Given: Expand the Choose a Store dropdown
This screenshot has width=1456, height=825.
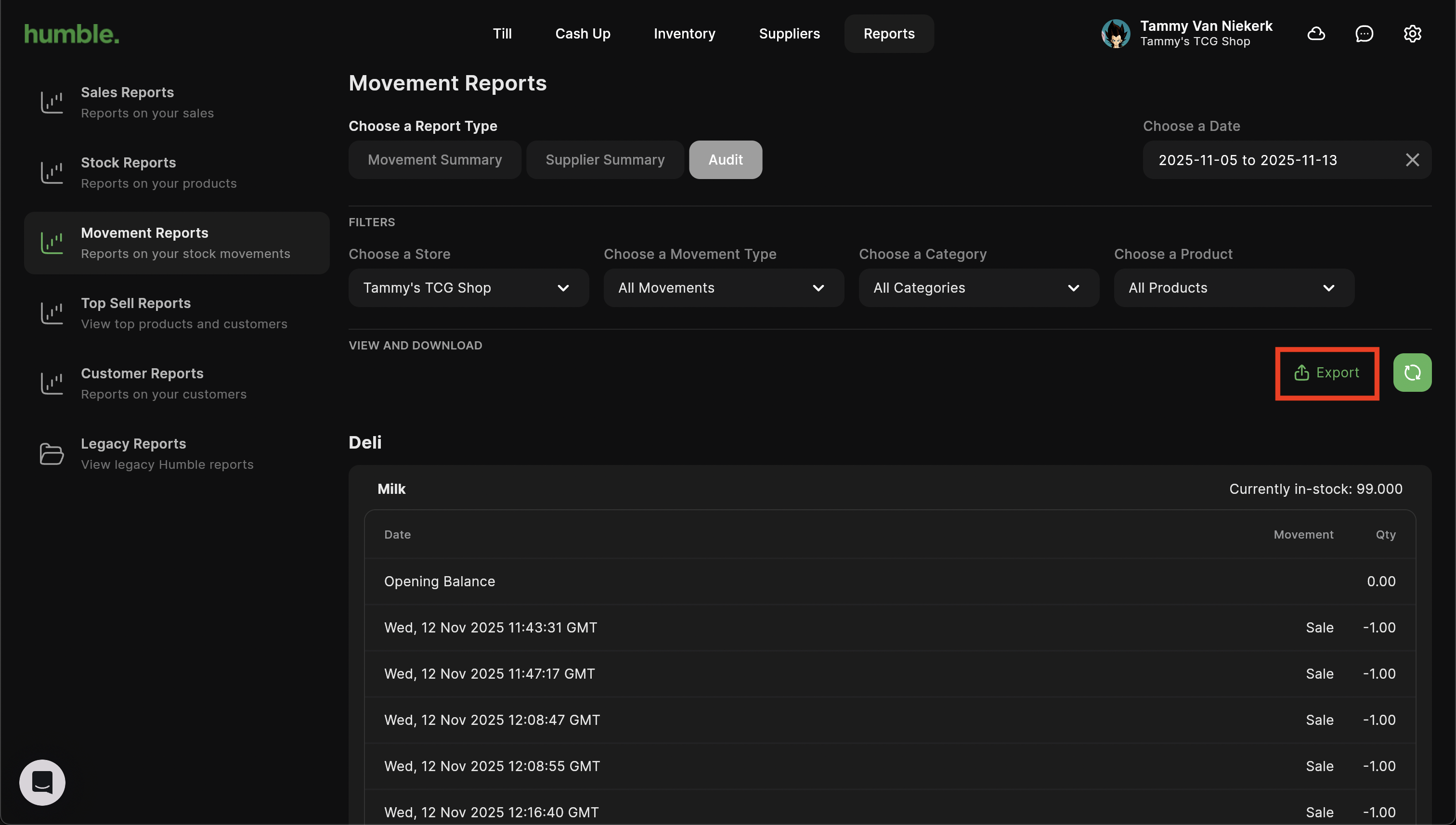Looking at the screenshot, I should tap(468, 288).
